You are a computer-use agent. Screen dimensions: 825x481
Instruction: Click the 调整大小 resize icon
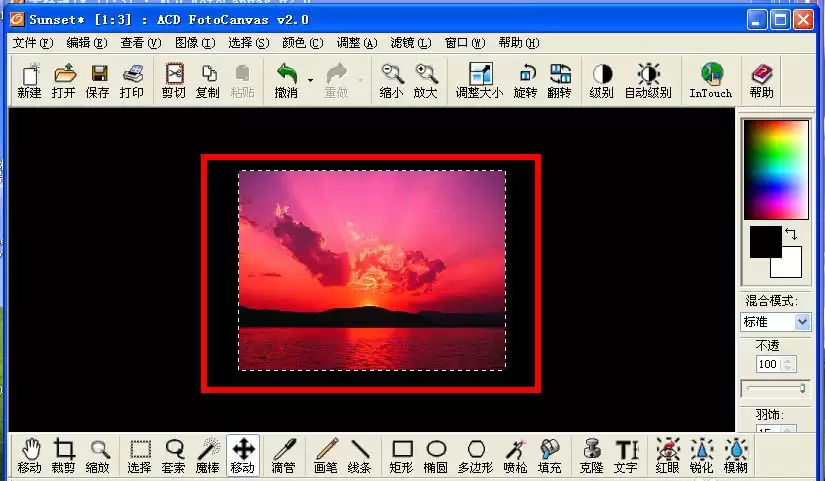pos(479,81)
